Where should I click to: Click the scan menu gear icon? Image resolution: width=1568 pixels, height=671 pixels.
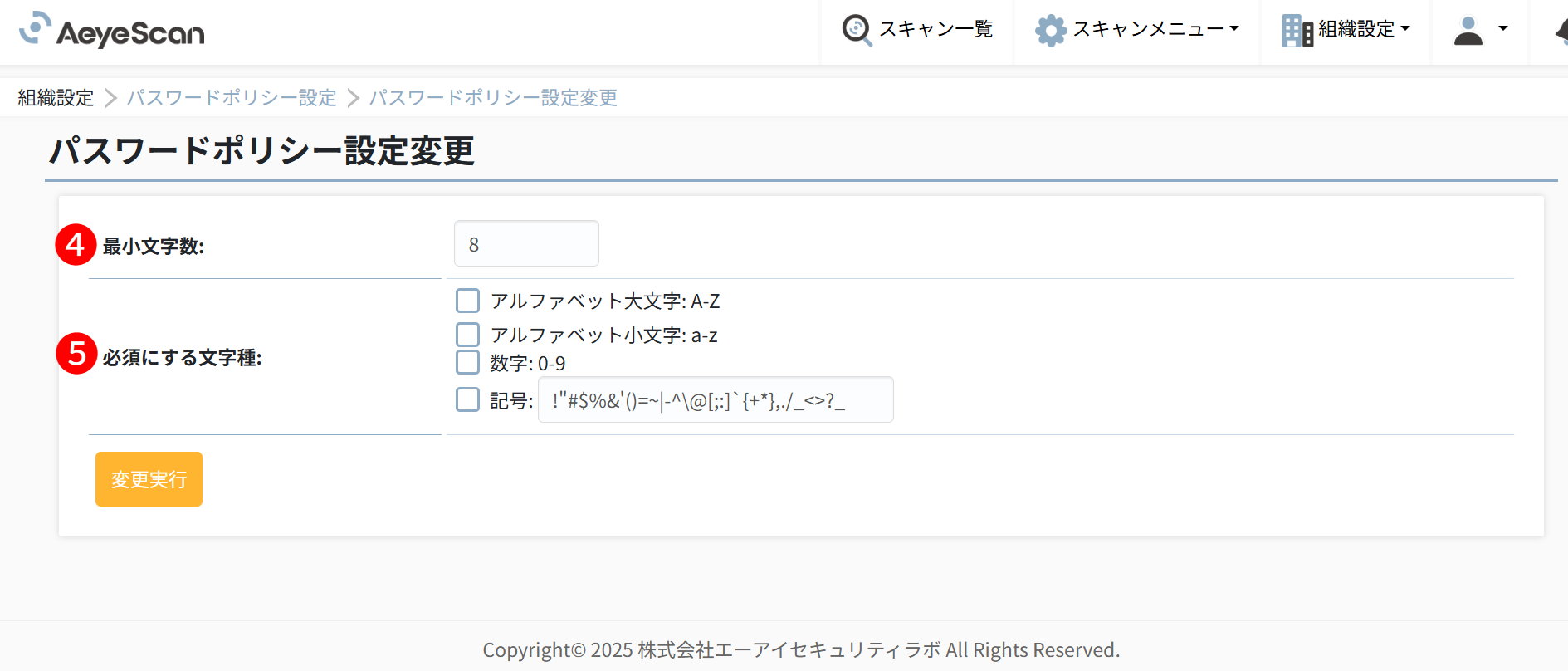tap(1051, 30)
